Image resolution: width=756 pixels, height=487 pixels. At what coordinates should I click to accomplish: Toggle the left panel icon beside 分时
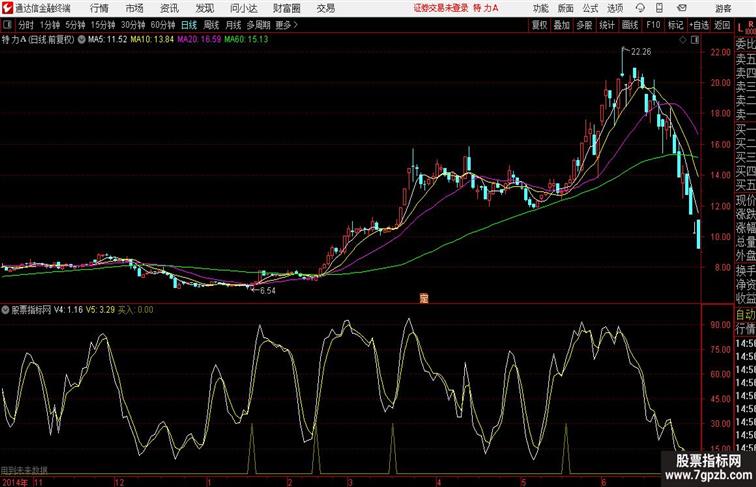click(x=7, y=25)
